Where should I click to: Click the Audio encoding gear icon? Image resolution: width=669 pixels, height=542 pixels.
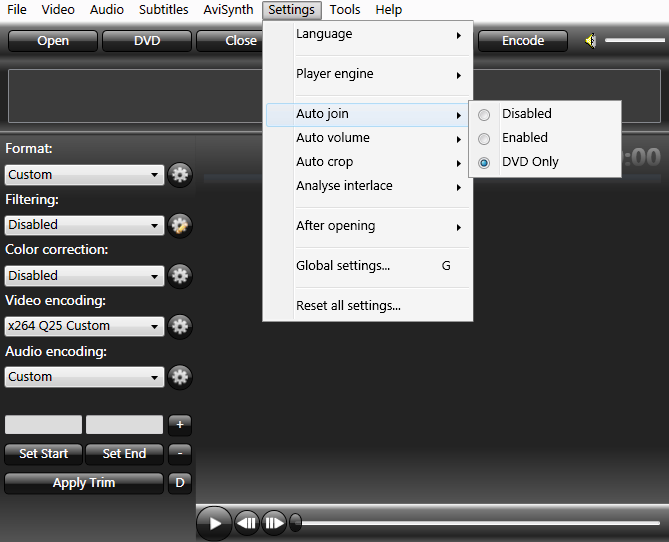[x=180, y=377]
